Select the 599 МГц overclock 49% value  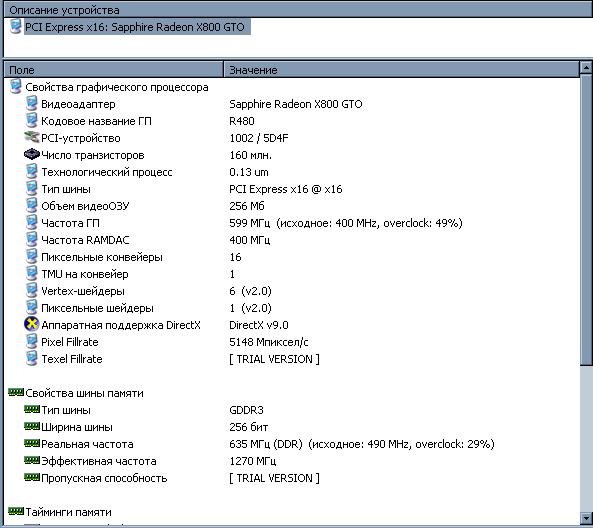(x=346, y=223)
